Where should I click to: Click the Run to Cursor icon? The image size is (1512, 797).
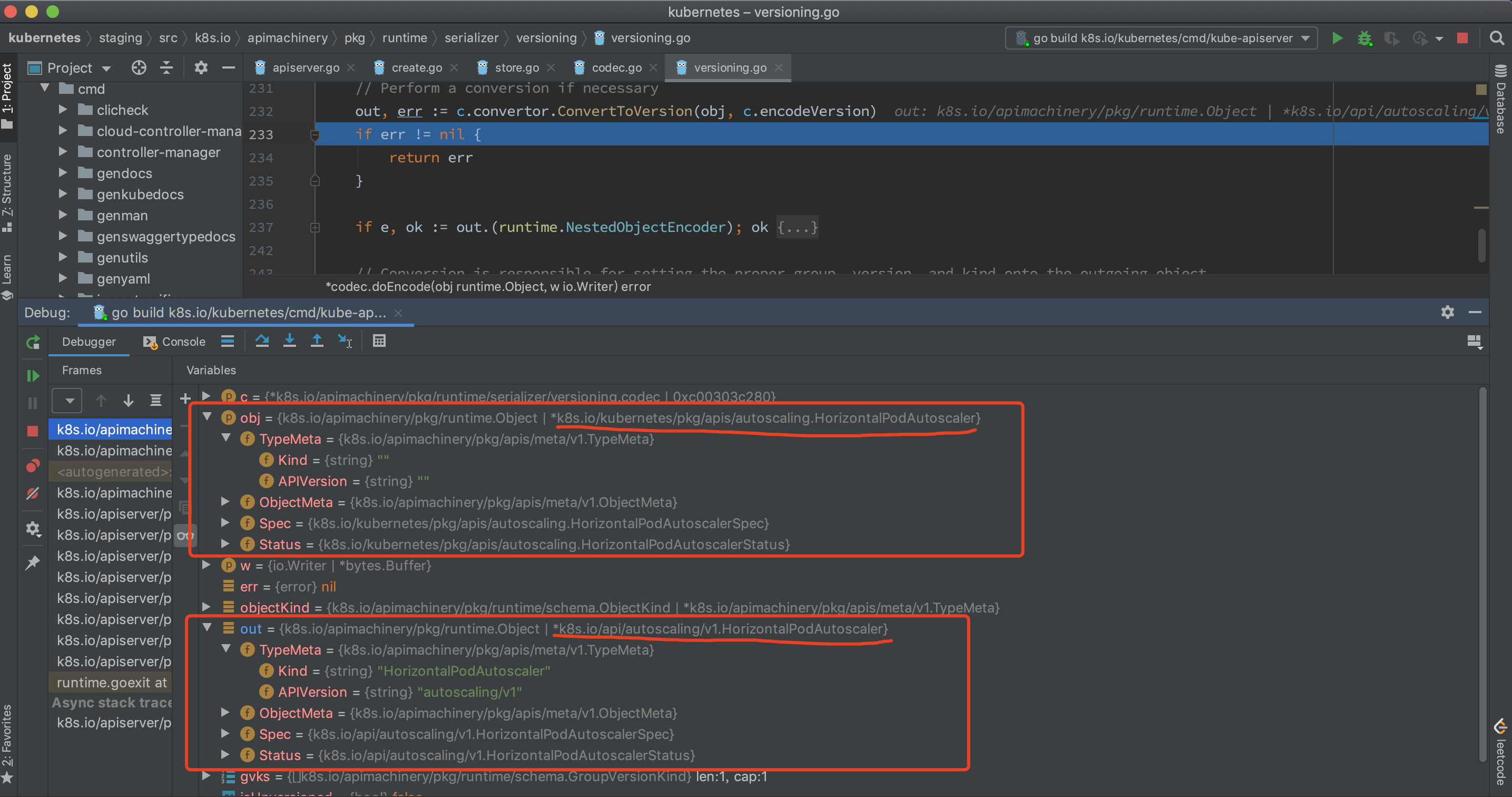click(345, 341)
